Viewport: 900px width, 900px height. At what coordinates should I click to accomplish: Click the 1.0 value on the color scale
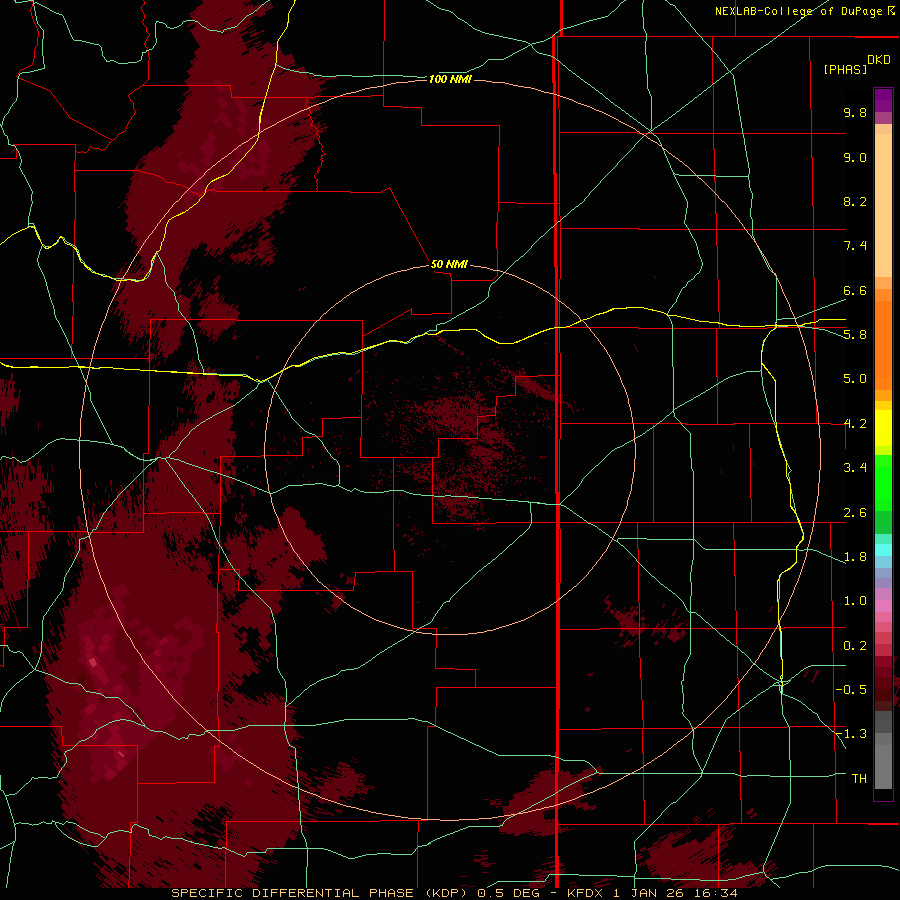click(x=855, y=601)
